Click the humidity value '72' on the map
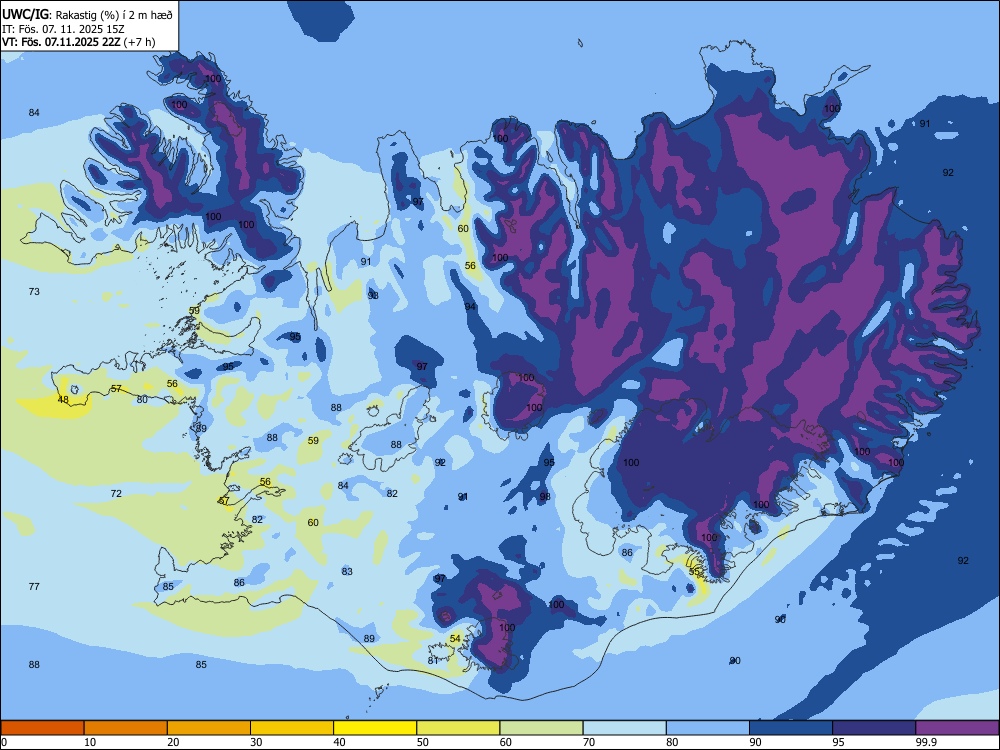This screenshot has width=1000, height=750. pos(115,494)
